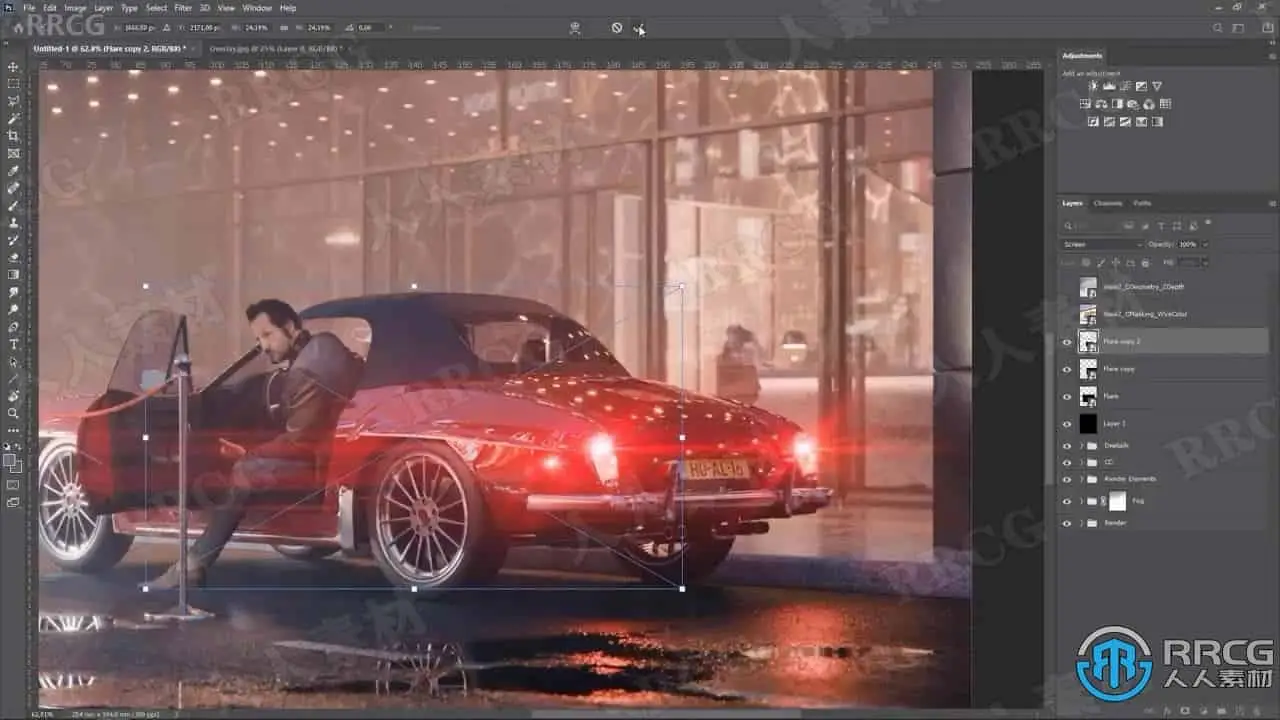Cancel the transform in options bar
This screenshot has width=1280, height=720.
tap(617, 28)
